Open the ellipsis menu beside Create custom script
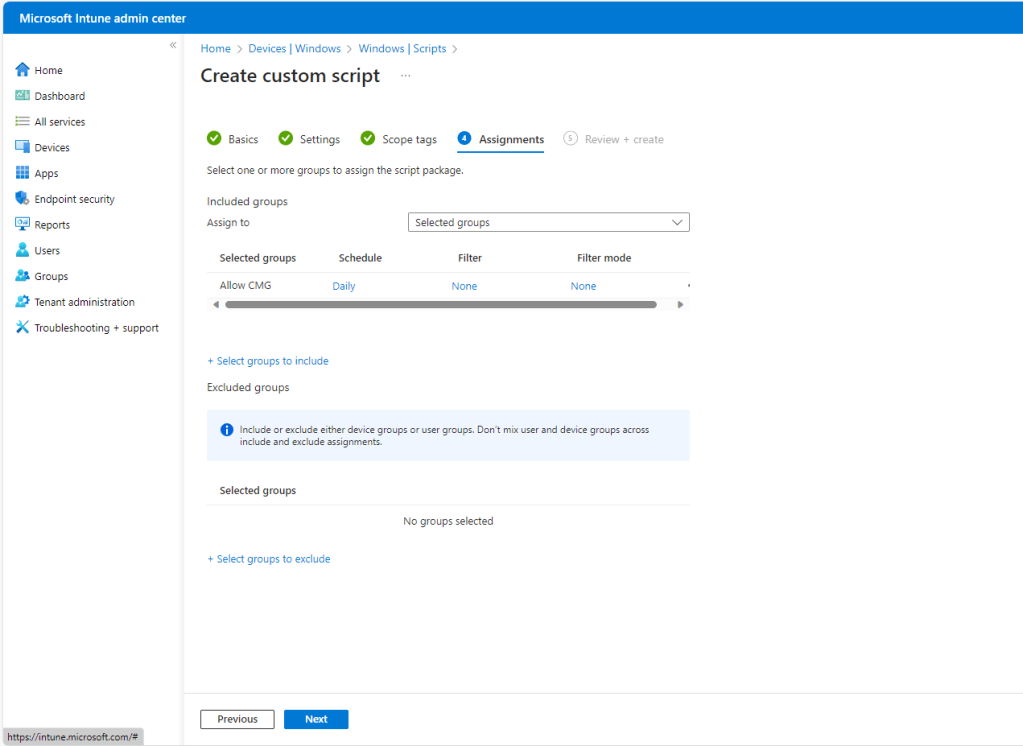 click(405, 76)
